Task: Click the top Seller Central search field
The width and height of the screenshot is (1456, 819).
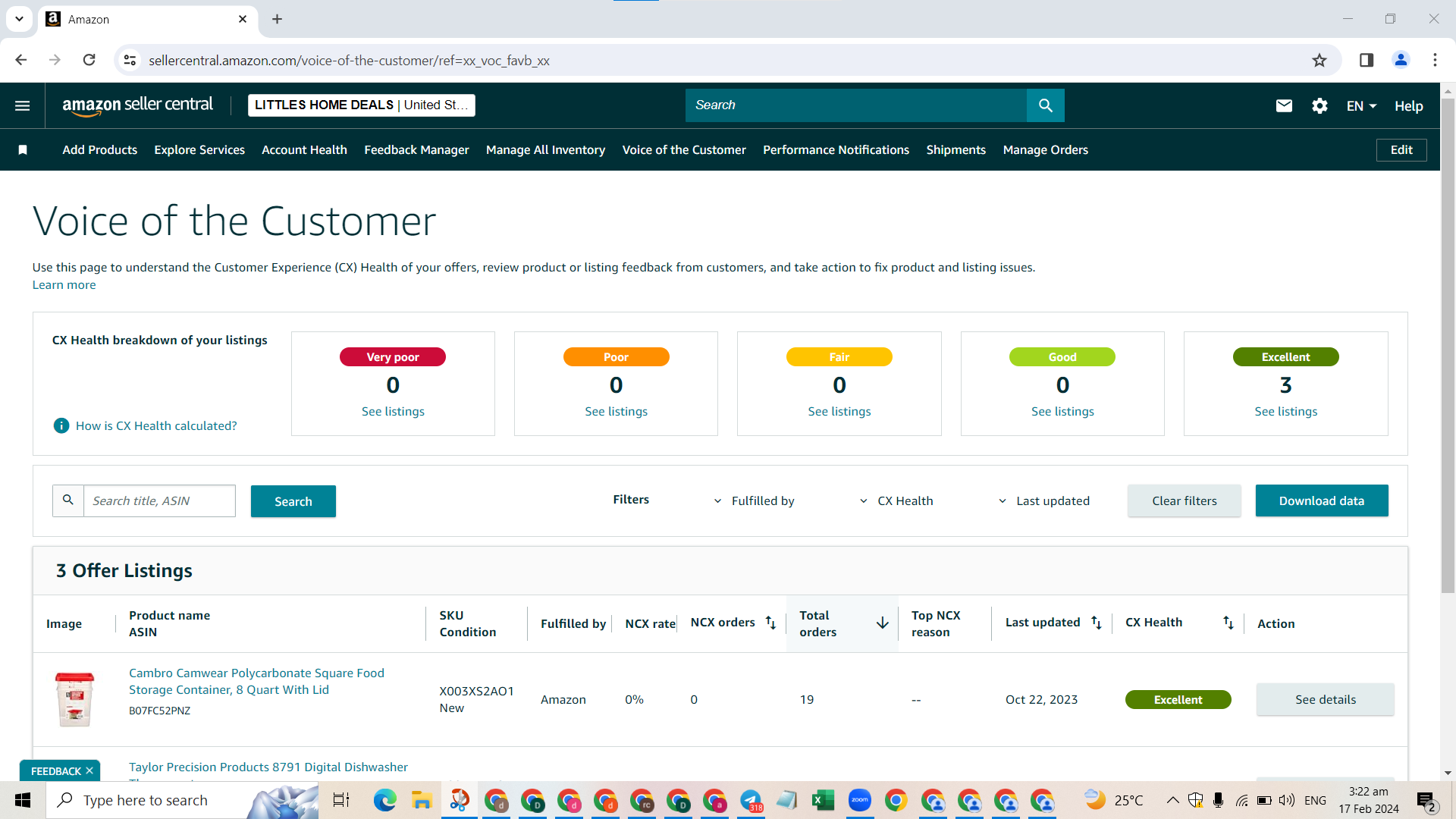Action: (x=855, y=105)
